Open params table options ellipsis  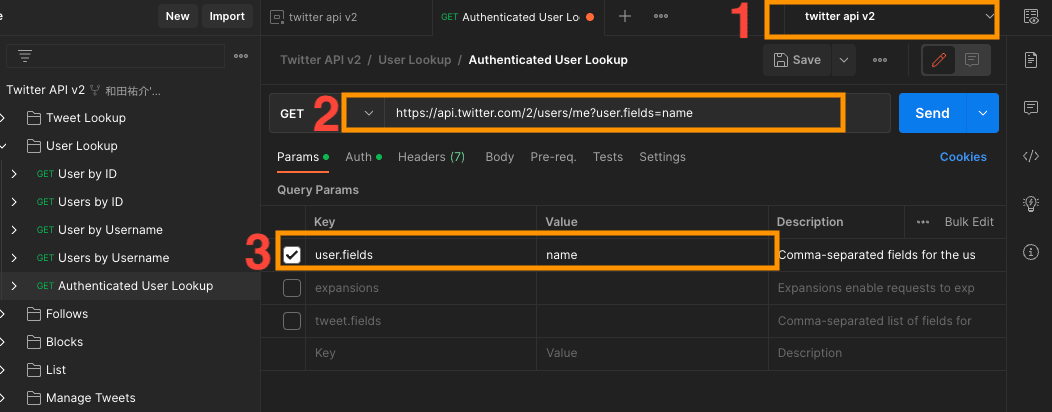(923, 222)
